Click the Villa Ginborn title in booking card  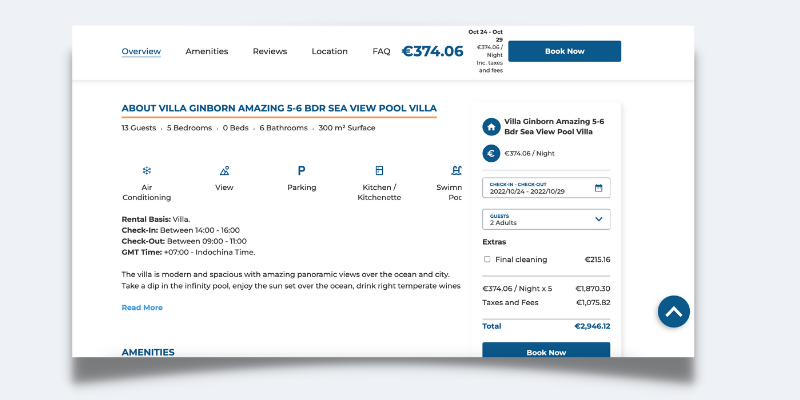pyautogui.click(x=554, y=127)
